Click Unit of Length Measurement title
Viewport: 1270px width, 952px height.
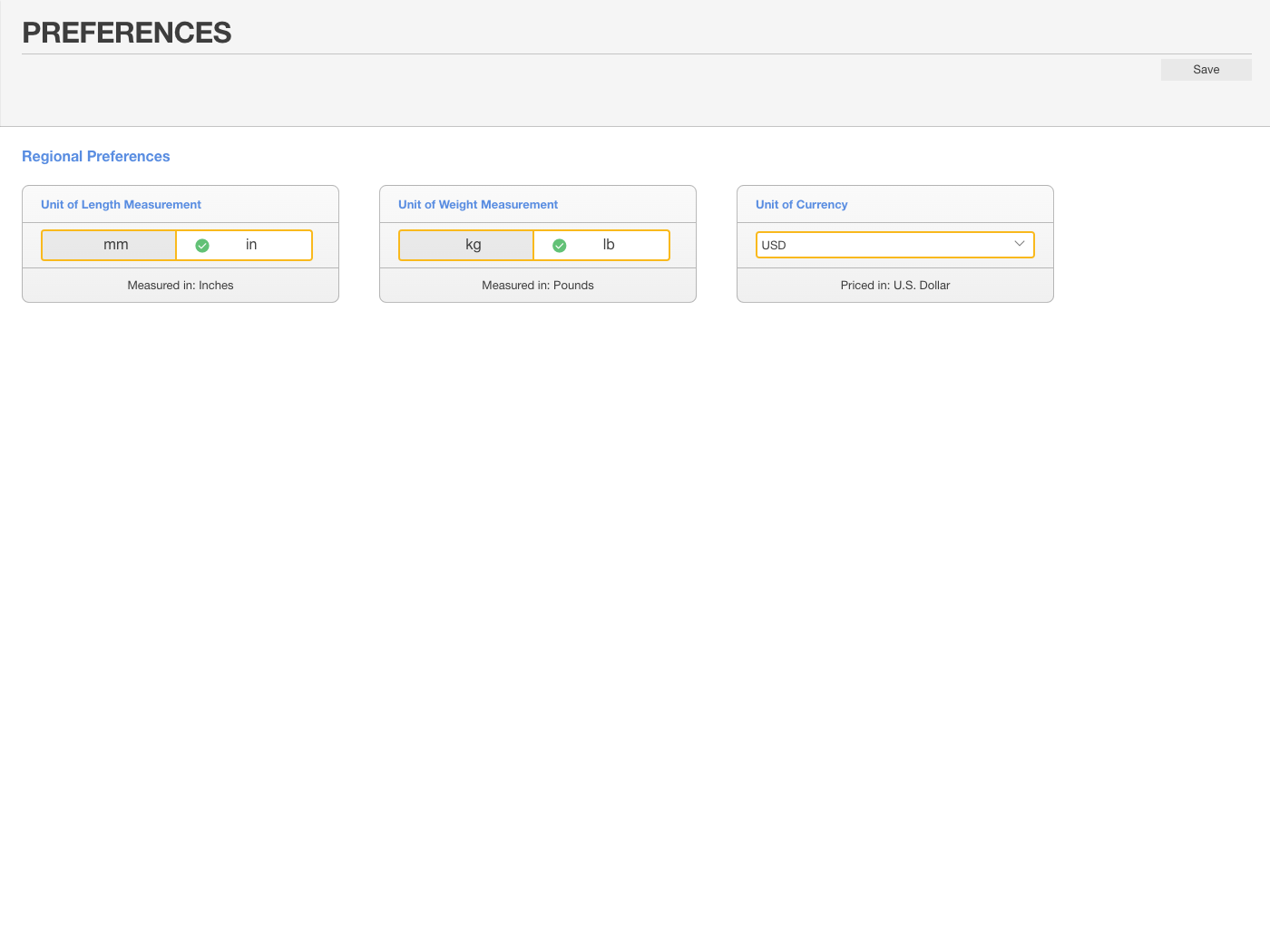121,205
